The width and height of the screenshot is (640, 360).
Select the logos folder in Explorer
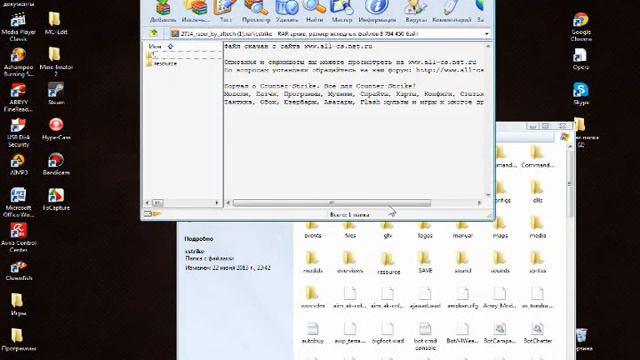425,230
